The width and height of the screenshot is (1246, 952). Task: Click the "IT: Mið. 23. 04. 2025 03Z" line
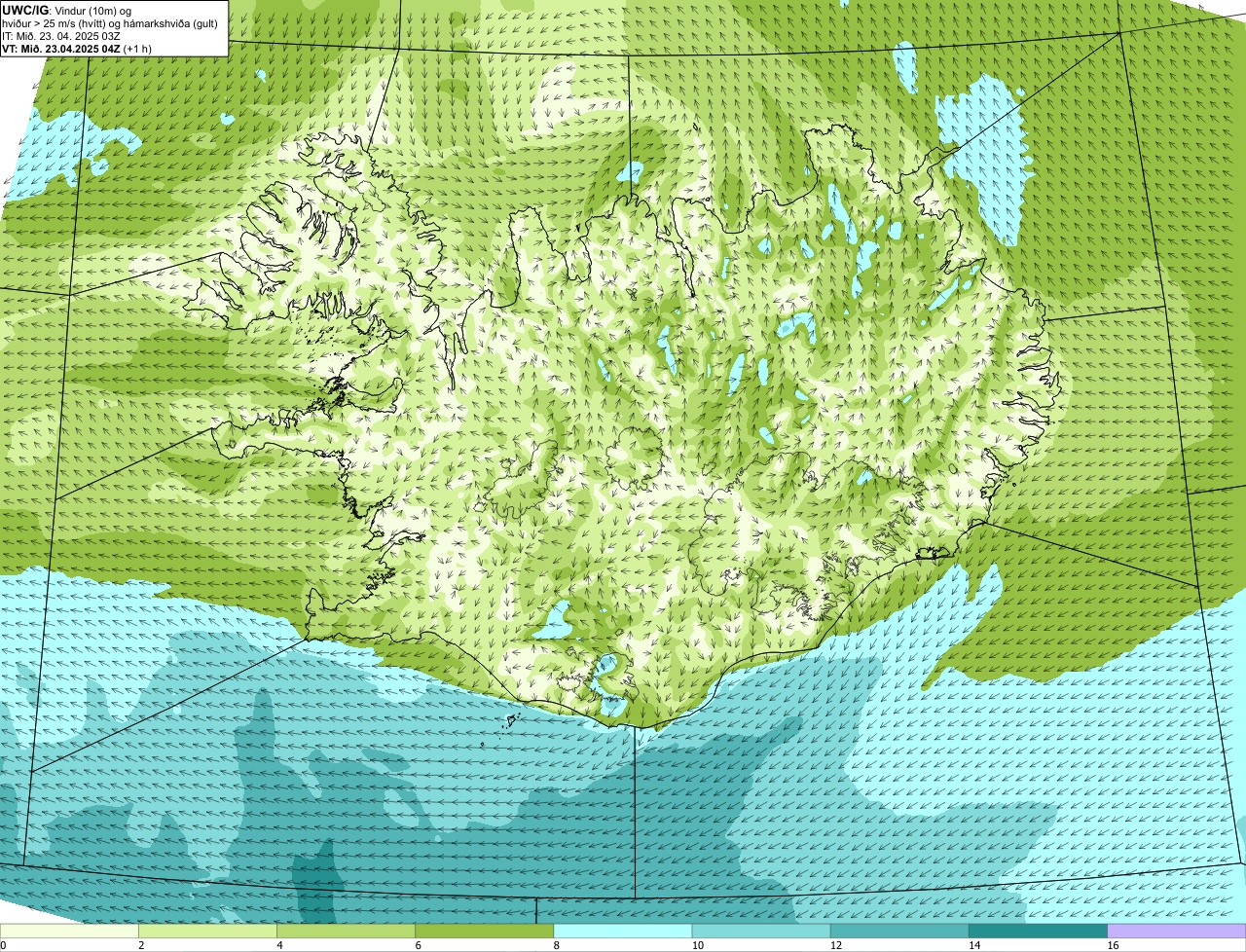[61, 35]
